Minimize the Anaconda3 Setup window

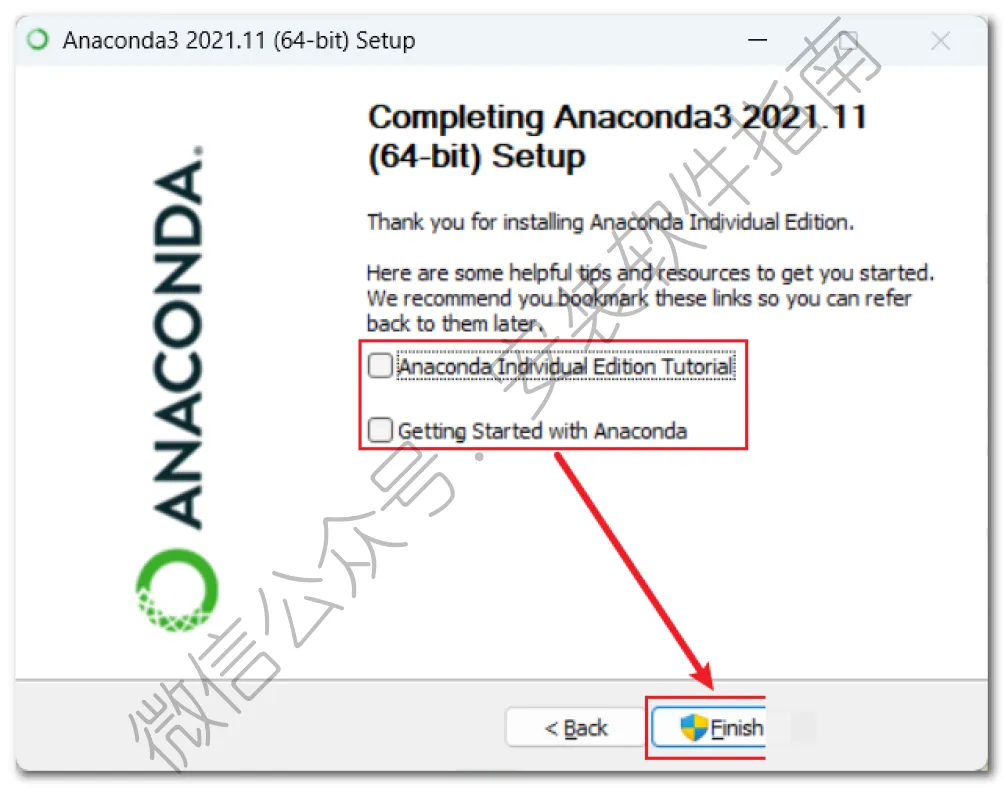[757, 40]
